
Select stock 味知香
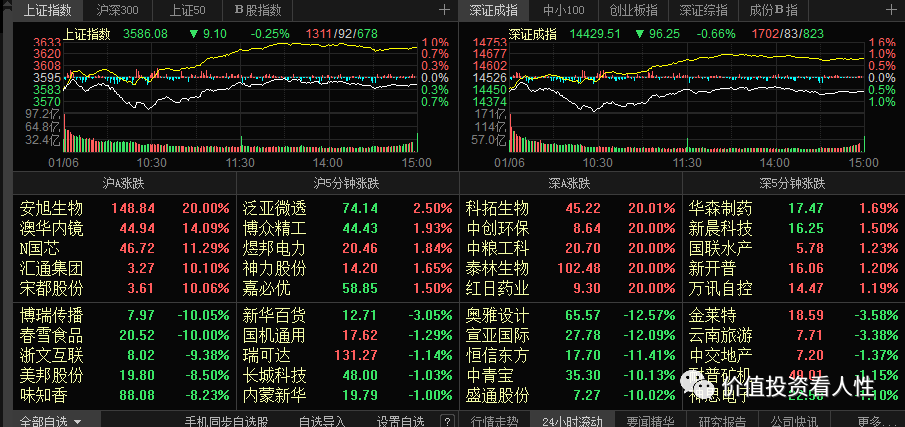(43, 395)
